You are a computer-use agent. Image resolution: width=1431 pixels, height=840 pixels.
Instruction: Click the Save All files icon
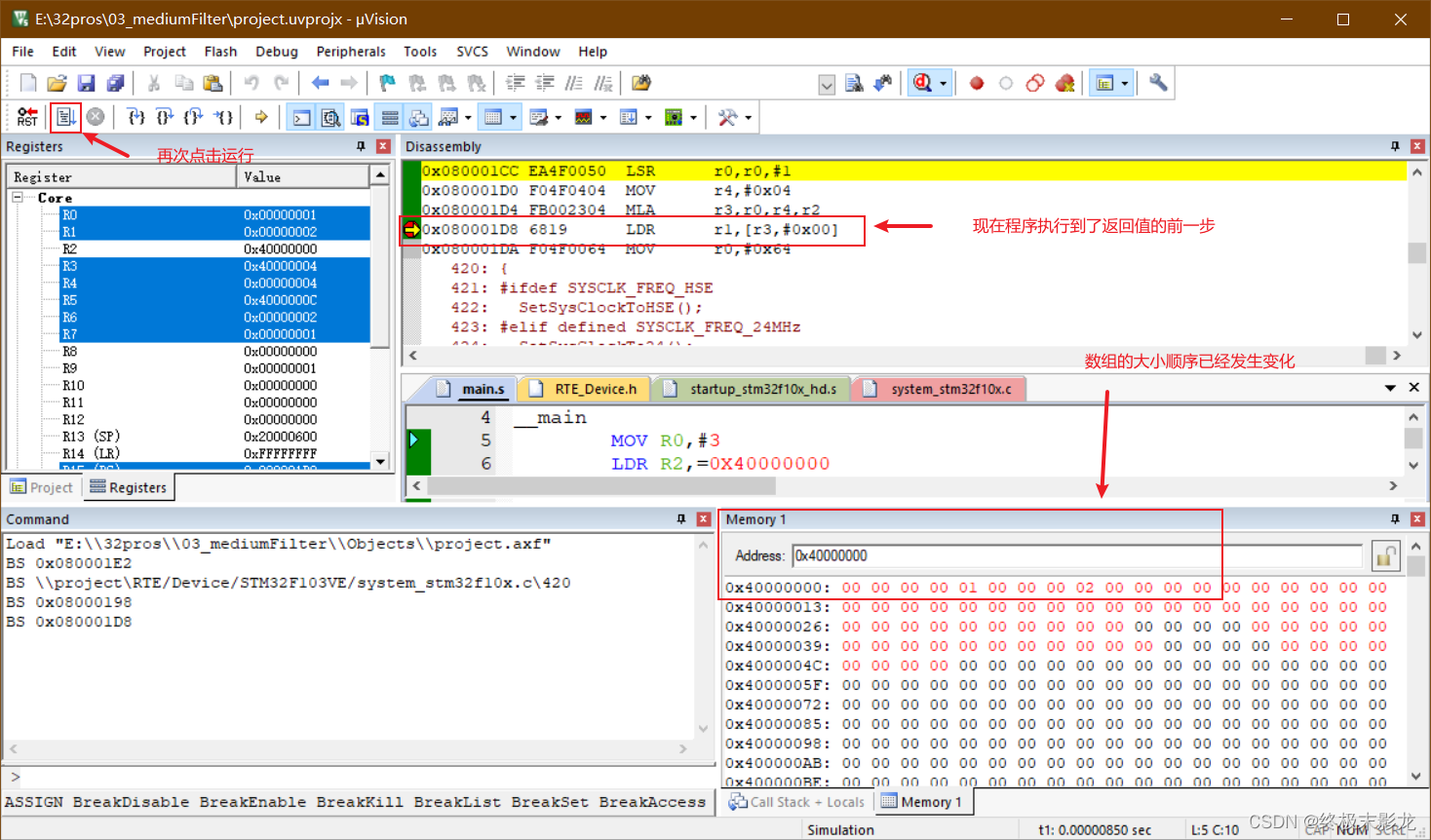tap(115, 83)
